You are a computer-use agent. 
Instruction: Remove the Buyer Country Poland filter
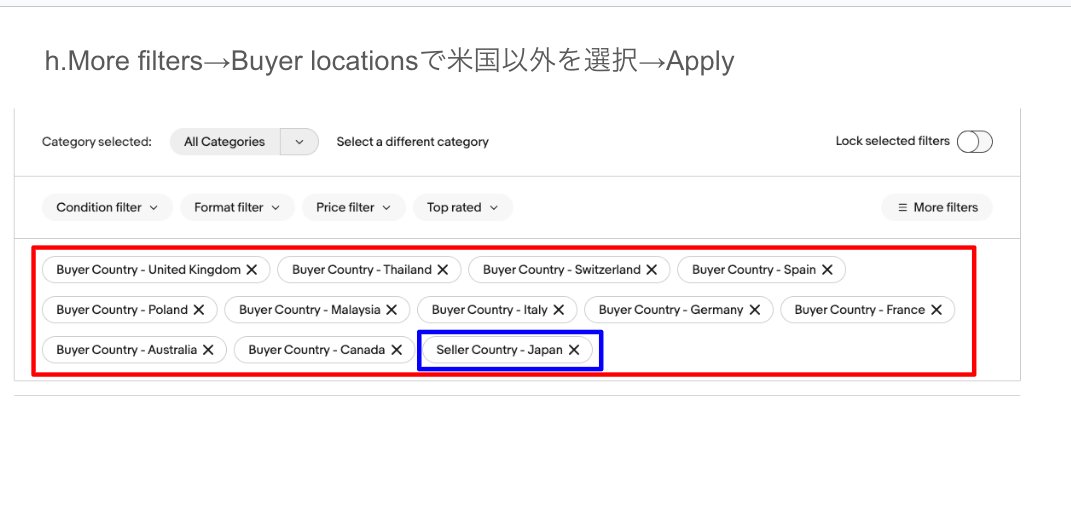199,310
